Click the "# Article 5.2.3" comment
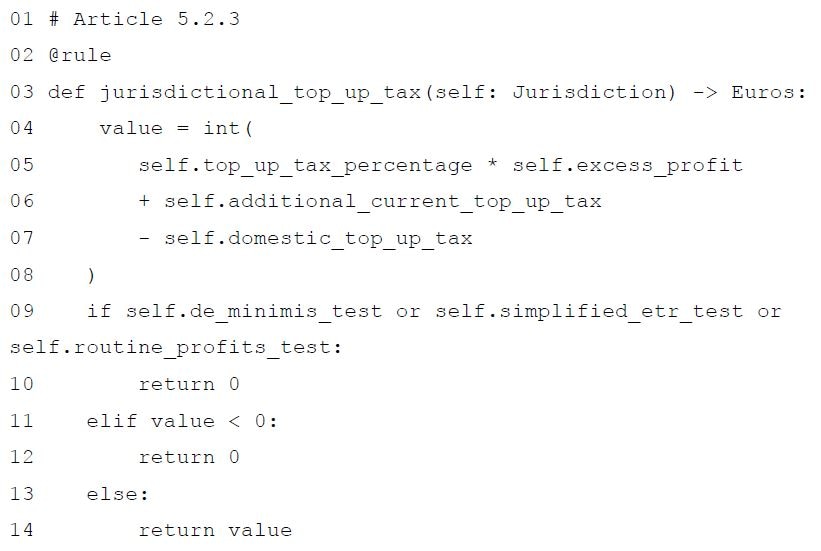The image size is (821, 551). click(144, 19)
